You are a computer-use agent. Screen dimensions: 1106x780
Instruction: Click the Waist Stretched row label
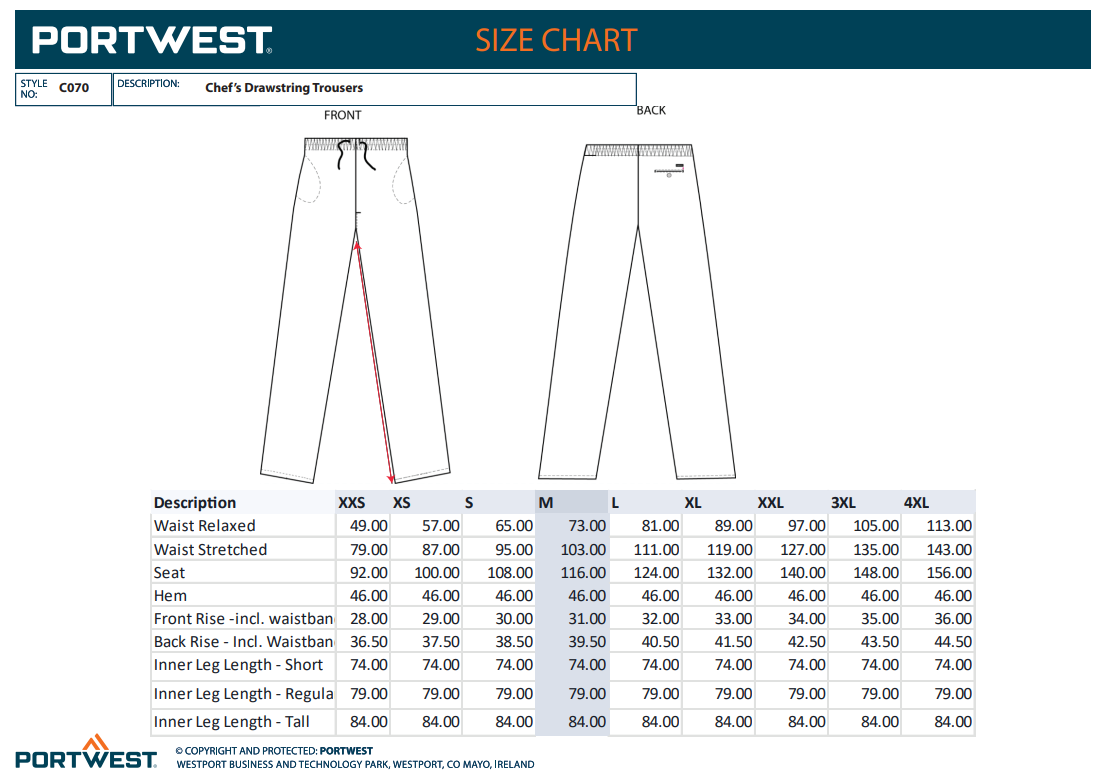pos(210,549)
